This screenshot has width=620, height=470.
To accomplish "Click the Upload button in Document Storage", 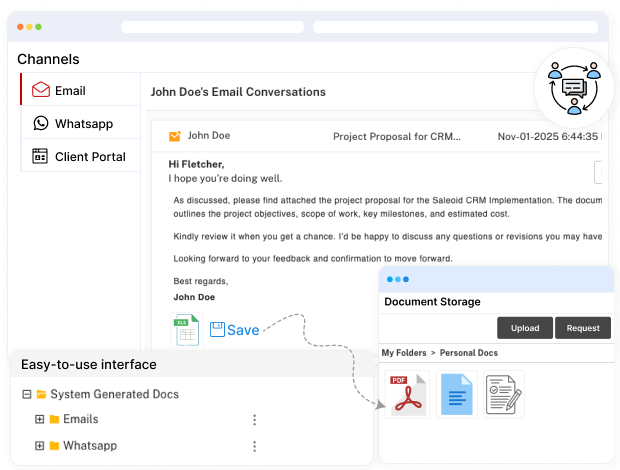I will tap(525, 328).
